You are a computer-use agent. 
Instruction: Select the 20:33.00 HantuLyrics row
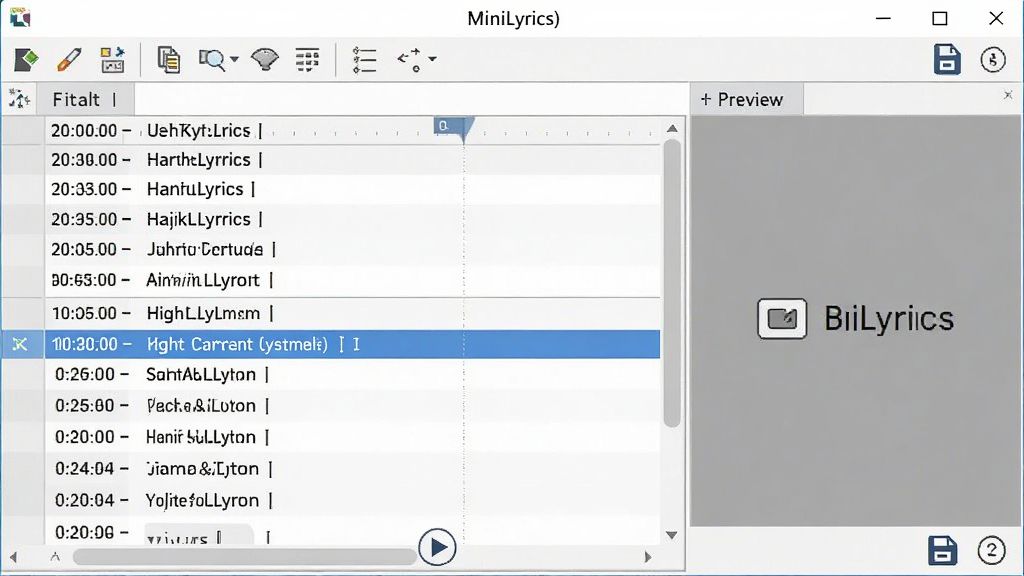click(x=353, y=189)
